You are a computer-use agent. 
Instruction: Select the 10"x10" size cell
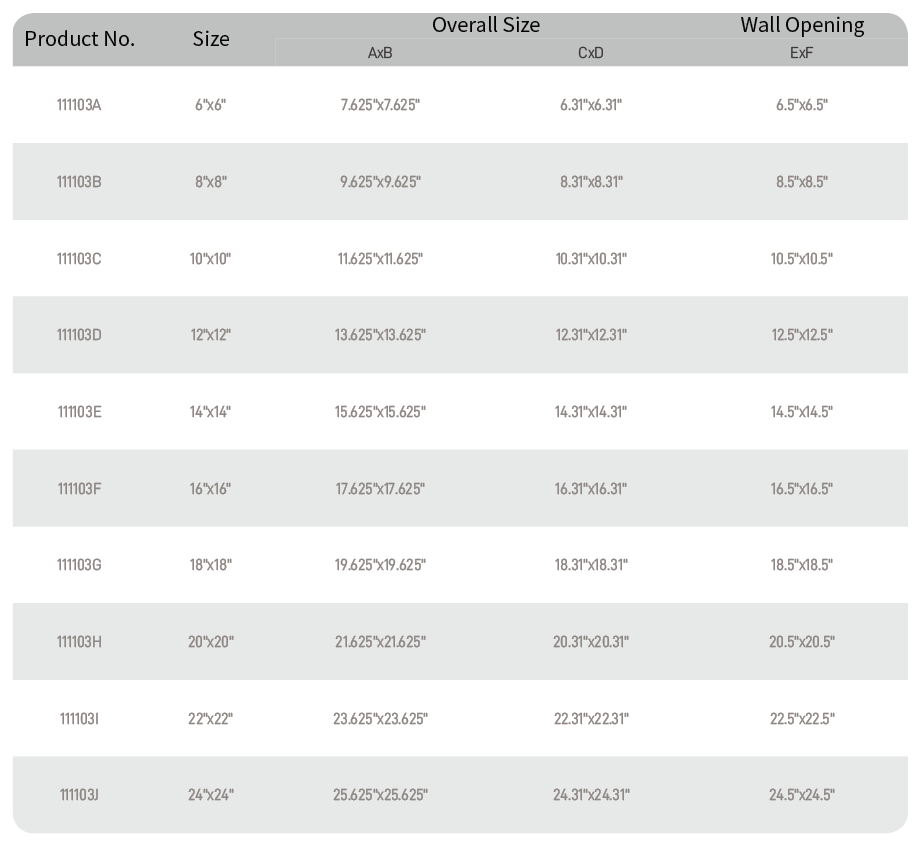(211, 259)
